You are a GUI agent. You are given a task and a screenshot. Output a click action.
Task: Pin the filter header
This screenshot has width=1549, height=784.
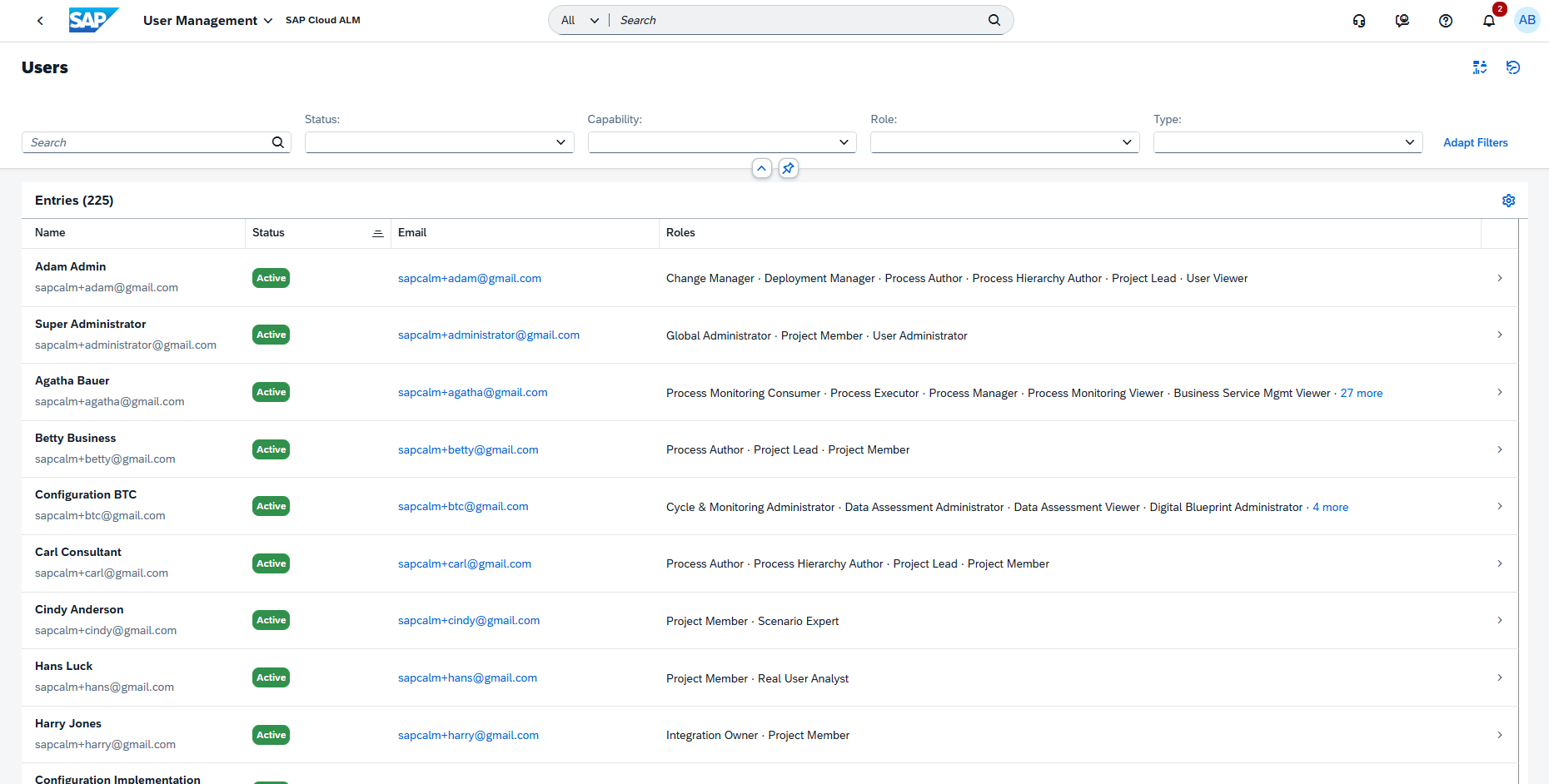click(x=788, y=168)
